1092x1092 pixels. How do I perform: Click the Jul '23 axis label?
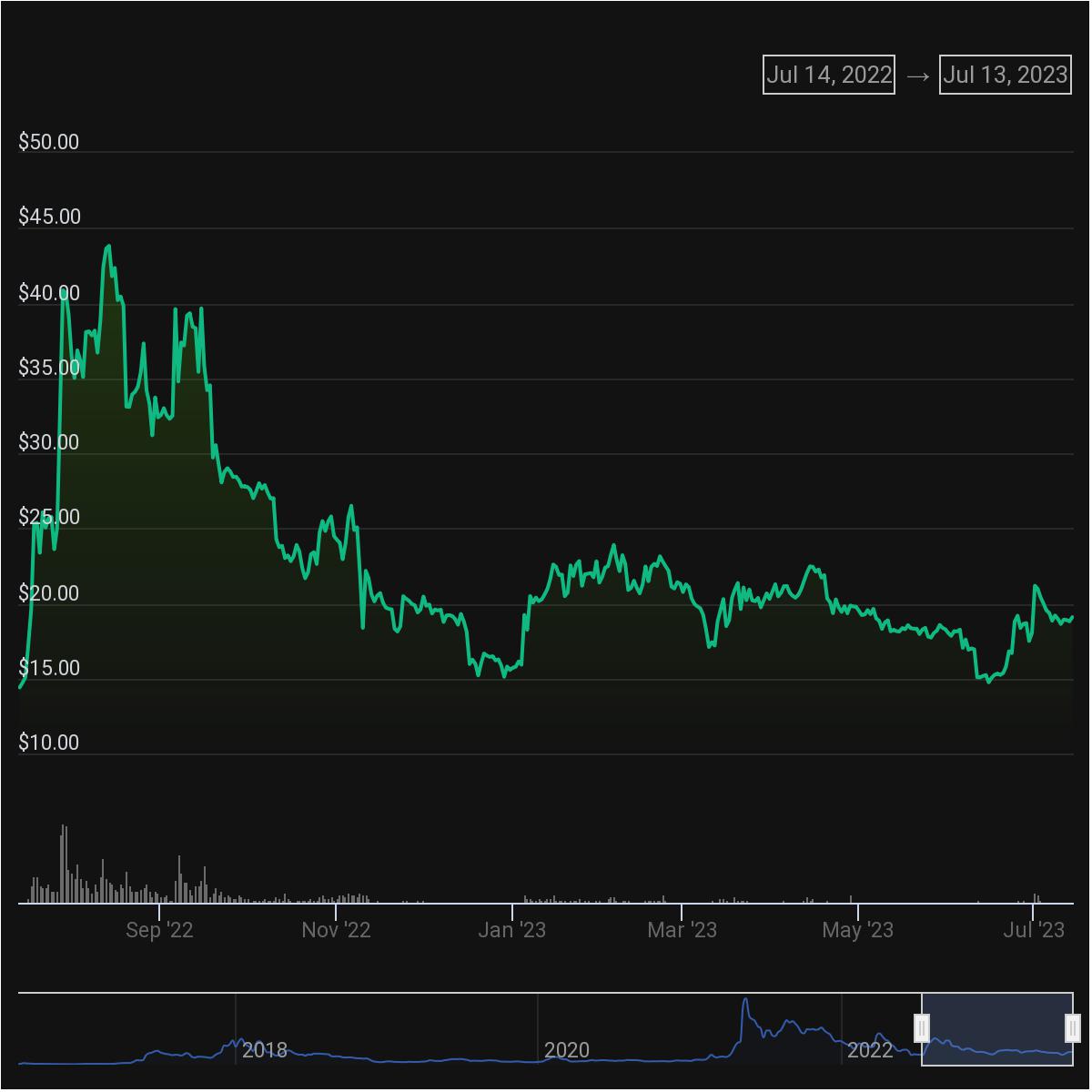click(x=1034, y=930)
